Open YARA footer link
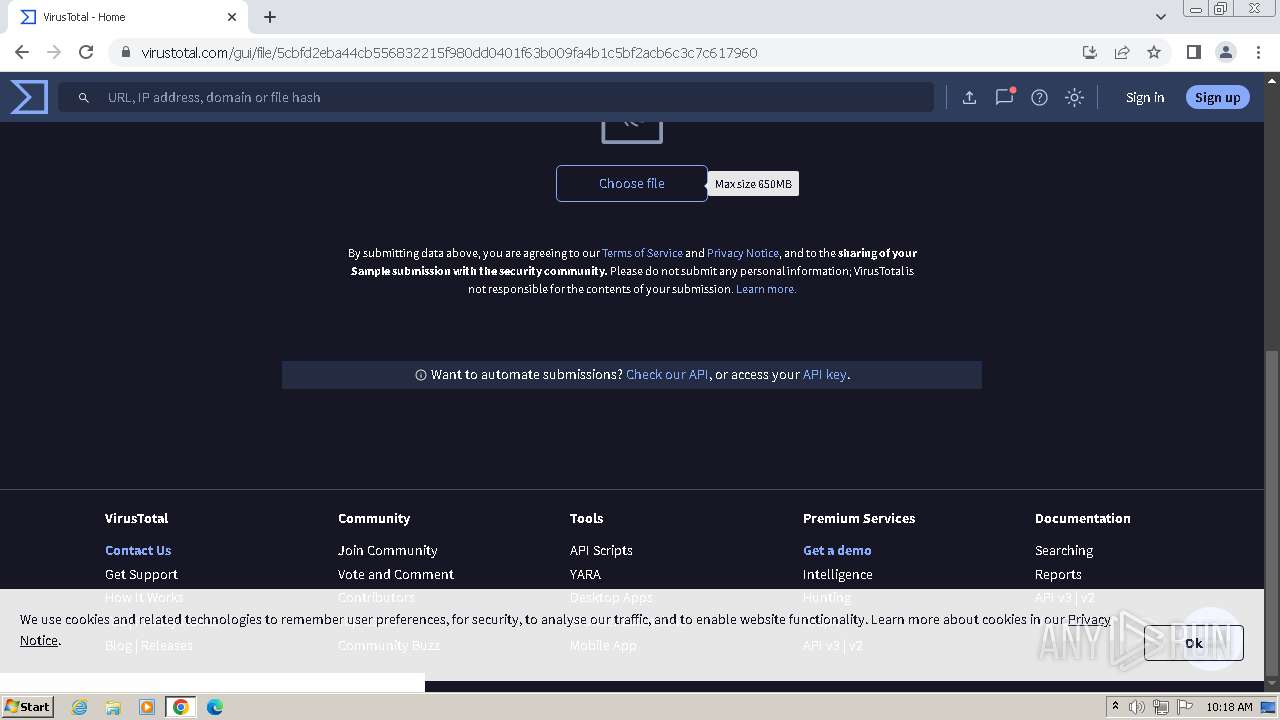Viewport: 1280px width, 720px height. [x=585, y=574]
